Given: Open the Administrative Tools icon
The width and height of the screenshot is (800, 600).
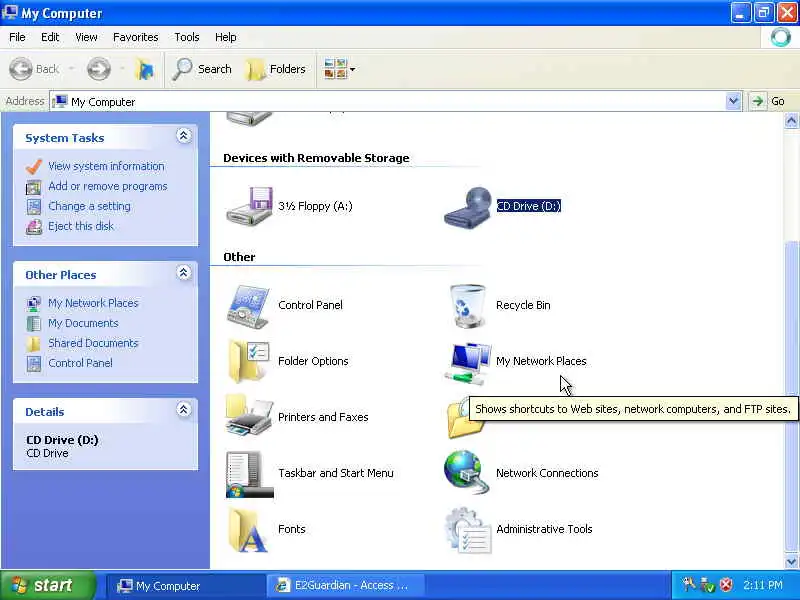Looking at the screenshot, I should click(468, 531).
